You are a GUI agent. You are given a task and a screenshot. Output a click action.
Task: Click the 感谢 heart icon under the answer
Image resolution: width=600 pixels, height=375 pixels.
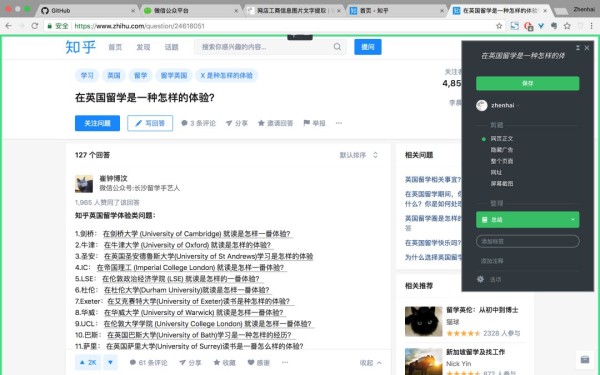click(x=251, y=362)
